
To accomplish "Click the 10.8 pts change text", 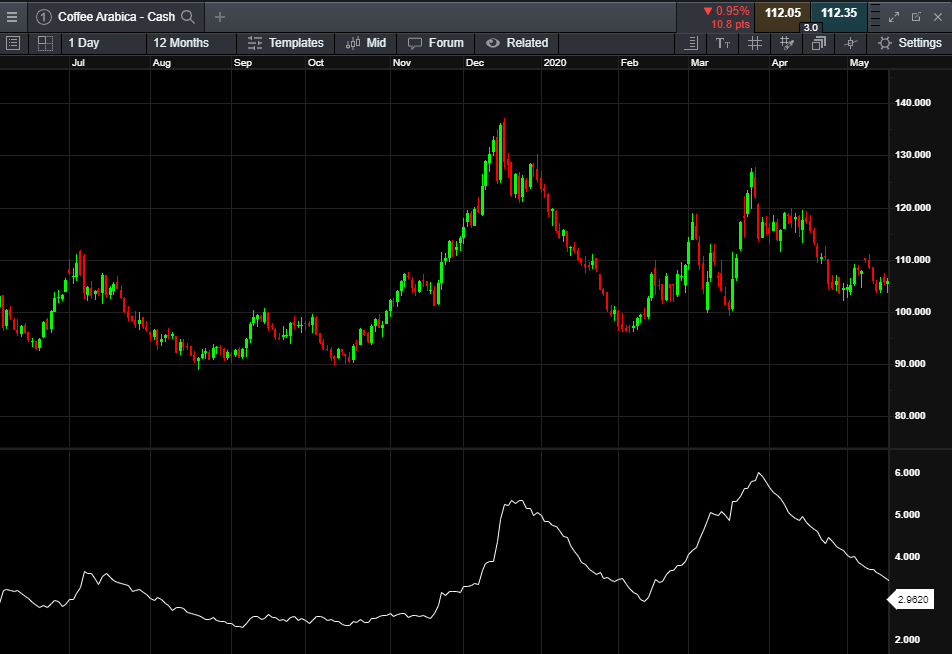I will pos(730,24).
